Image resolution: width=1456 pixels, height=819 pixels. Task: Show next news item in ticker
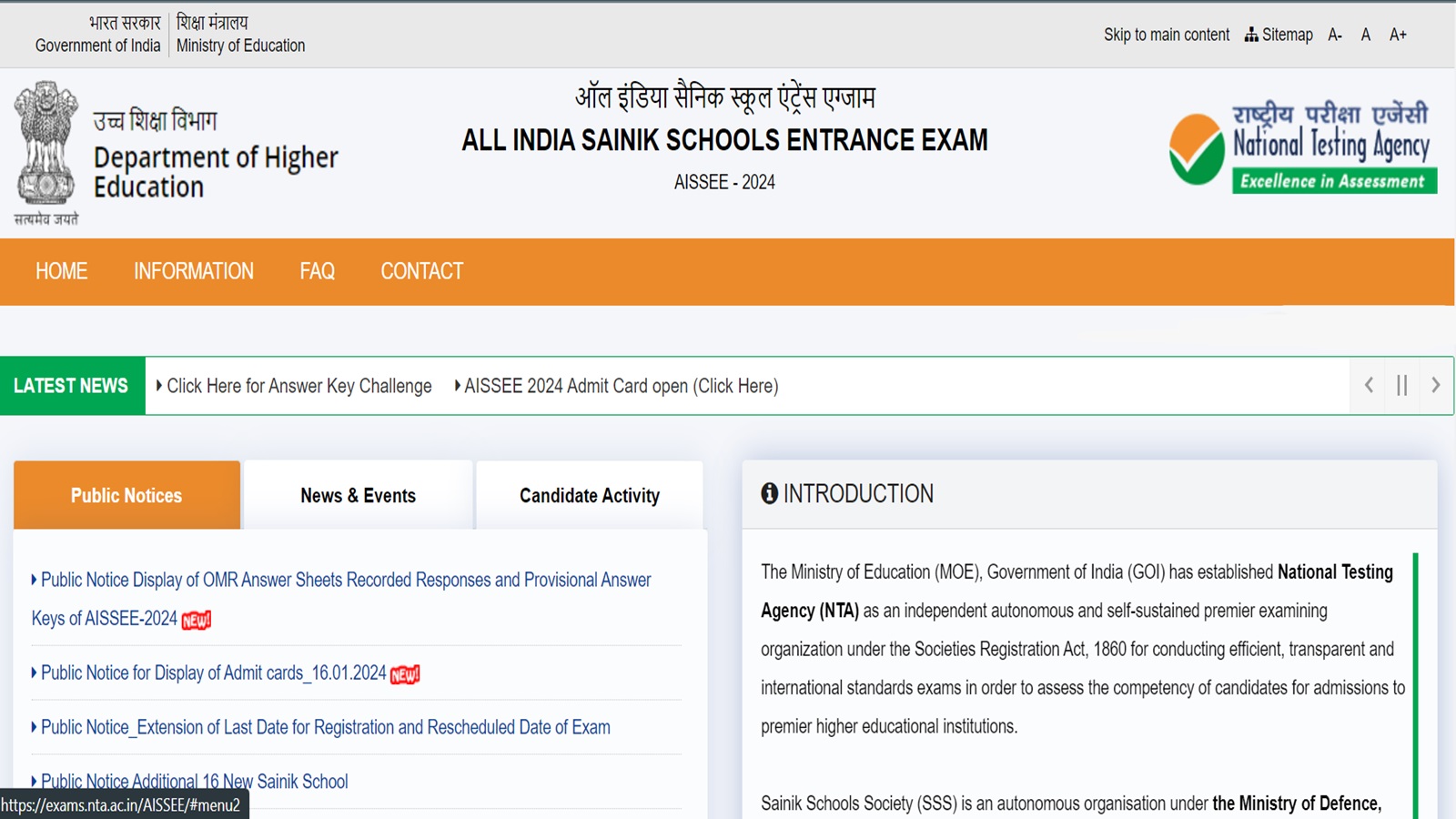point(1436,386)
